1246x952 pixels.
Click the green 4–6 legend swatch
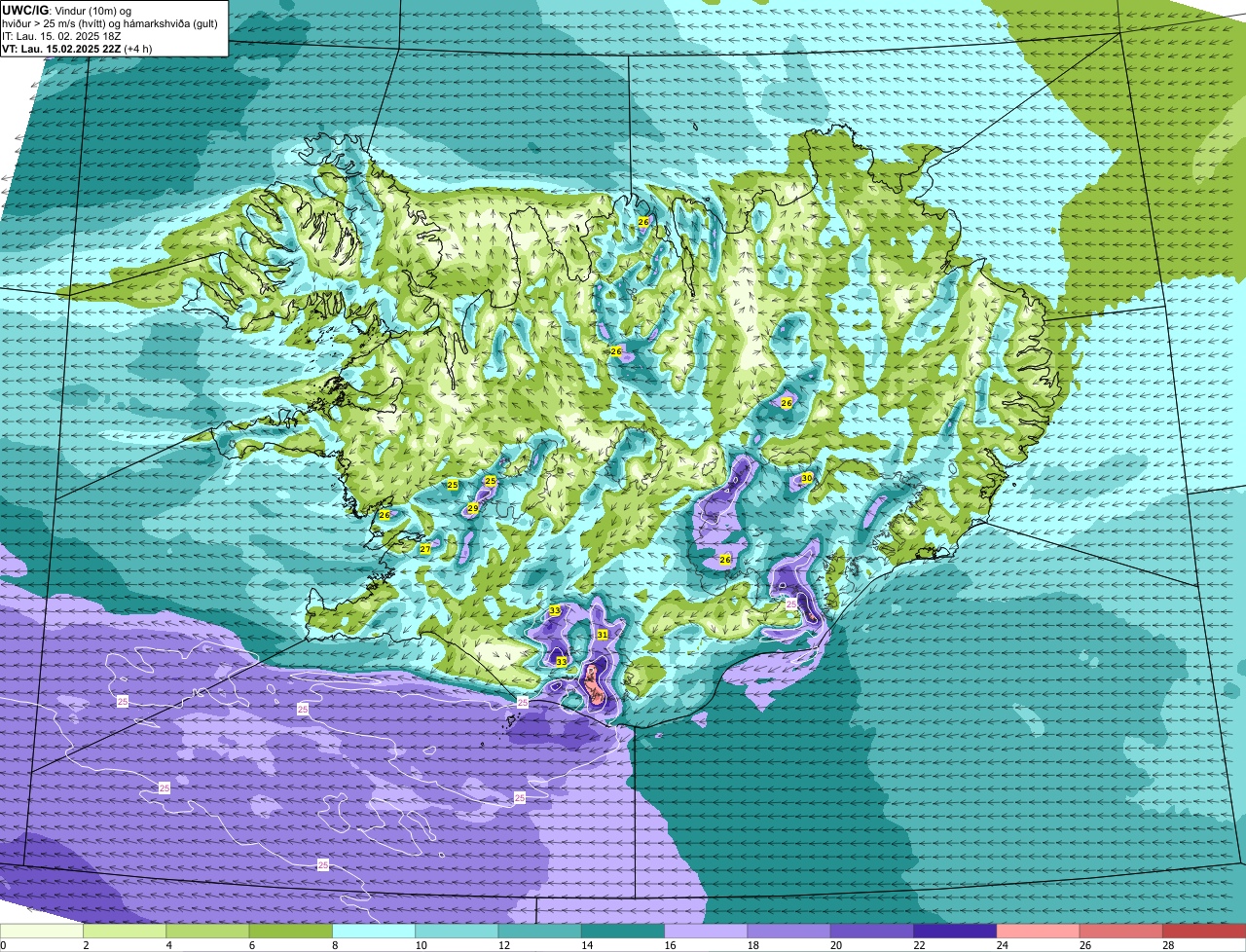coord(207,931)
